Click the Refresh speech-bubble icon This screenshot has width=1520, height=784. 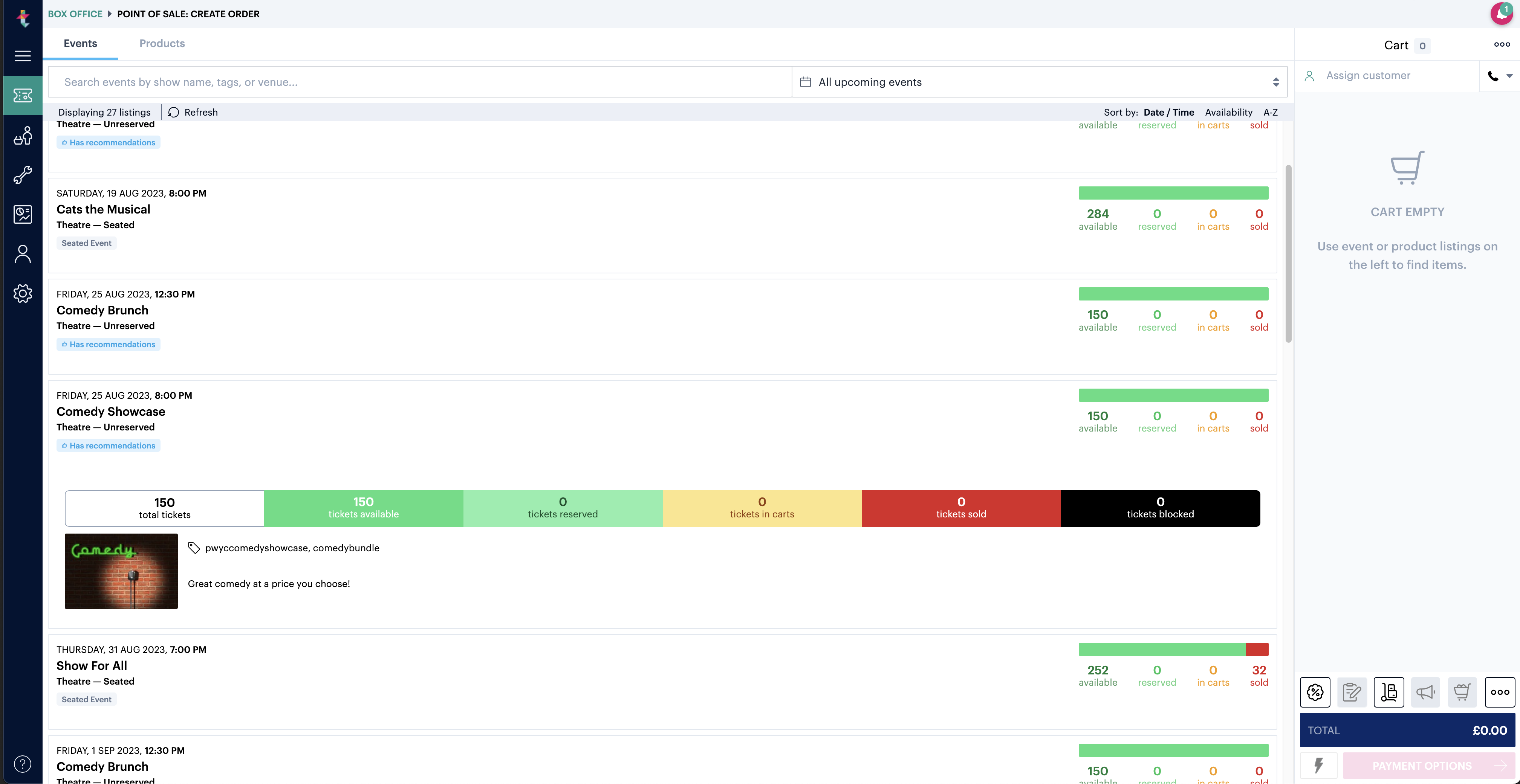pos(173,113)
